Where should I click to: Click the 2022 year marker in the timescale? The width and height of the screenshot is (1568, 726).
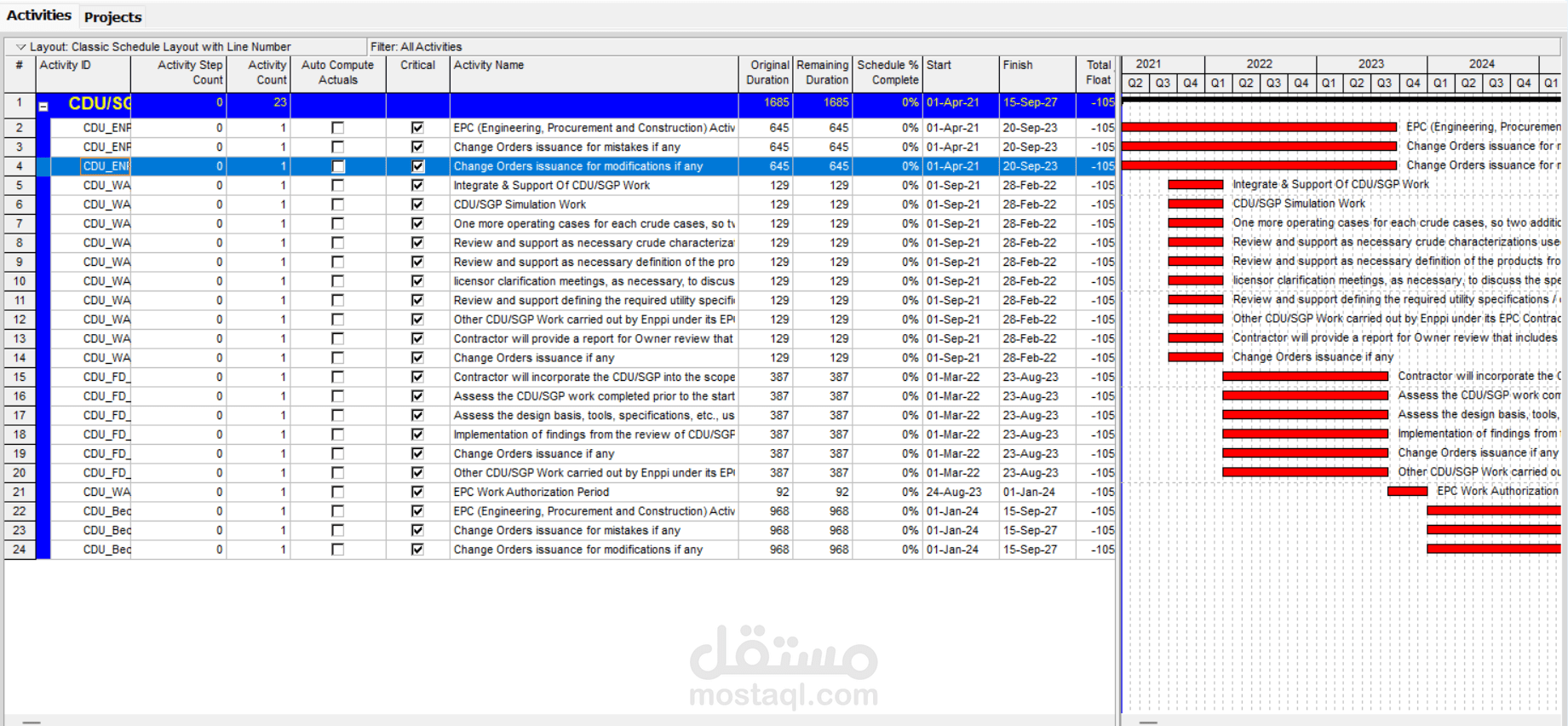coord(1260,64)
